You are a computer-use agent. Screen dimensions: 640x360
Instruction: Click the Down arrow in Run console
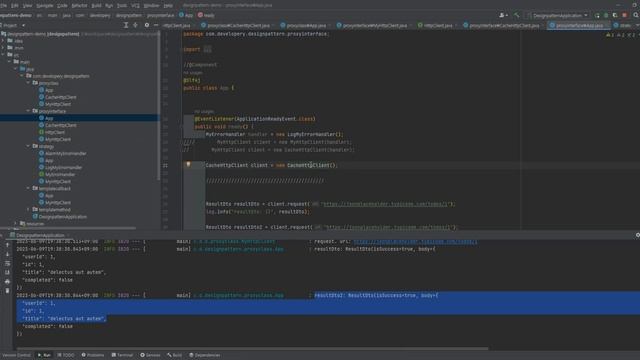pyautogui.click(x=7, y=254)
